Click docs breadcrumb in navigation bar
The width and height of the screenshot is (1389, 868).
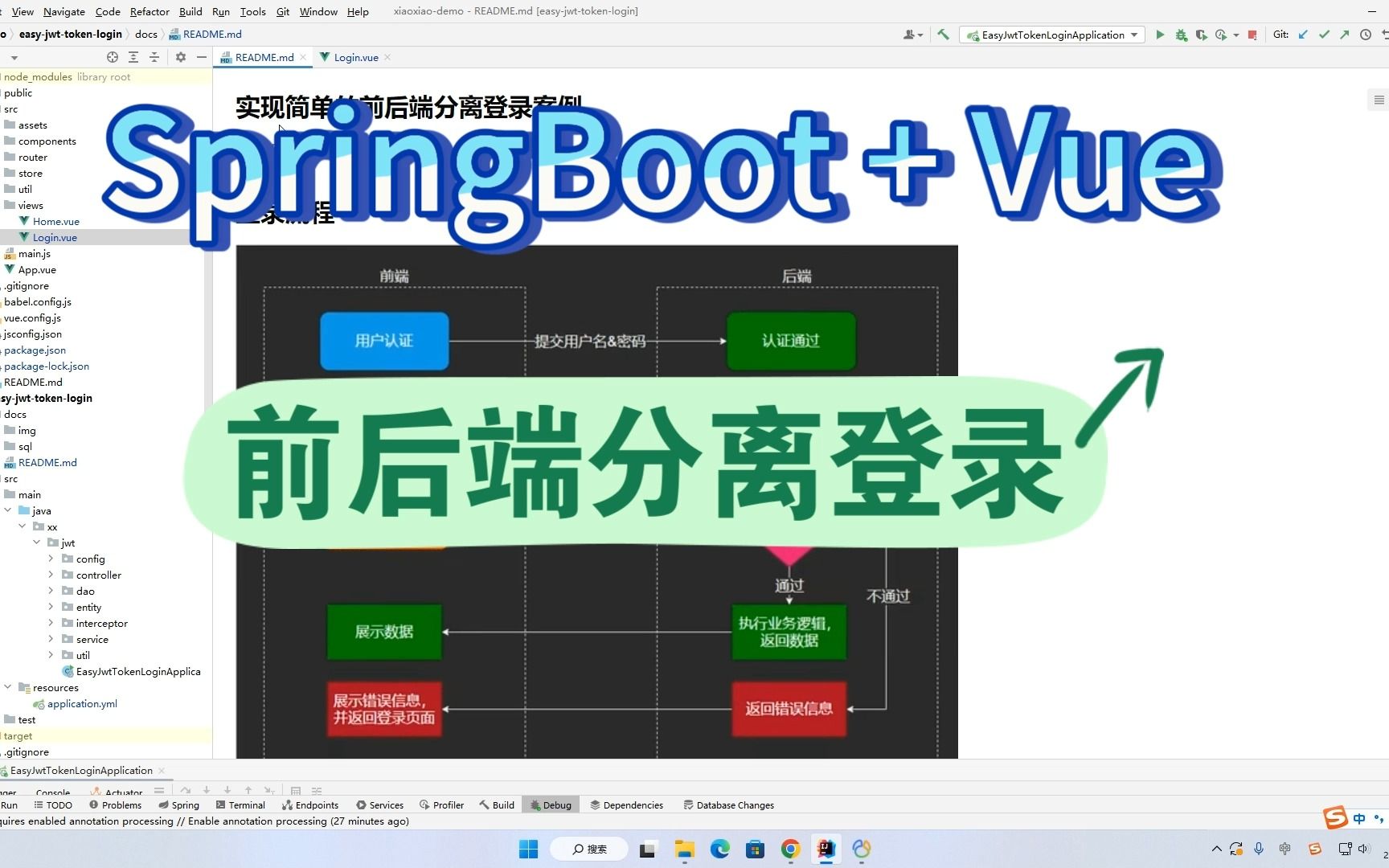point(146,34)
